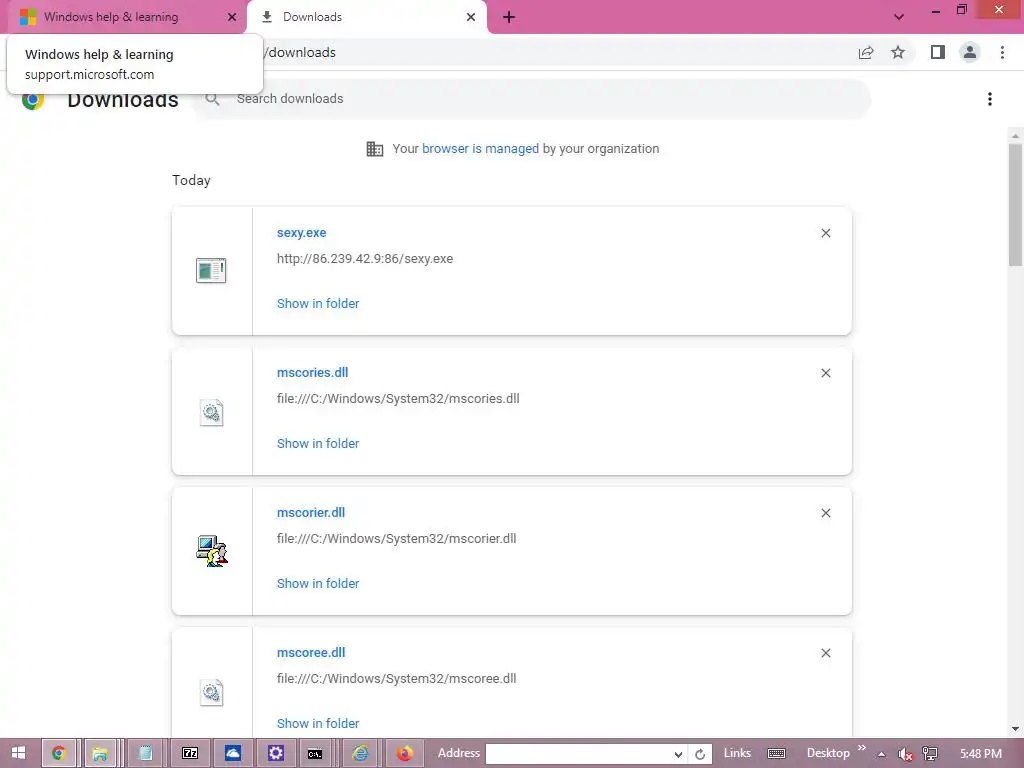
Task: Launch Firefox from the taskbar
Action: point(405,753)
